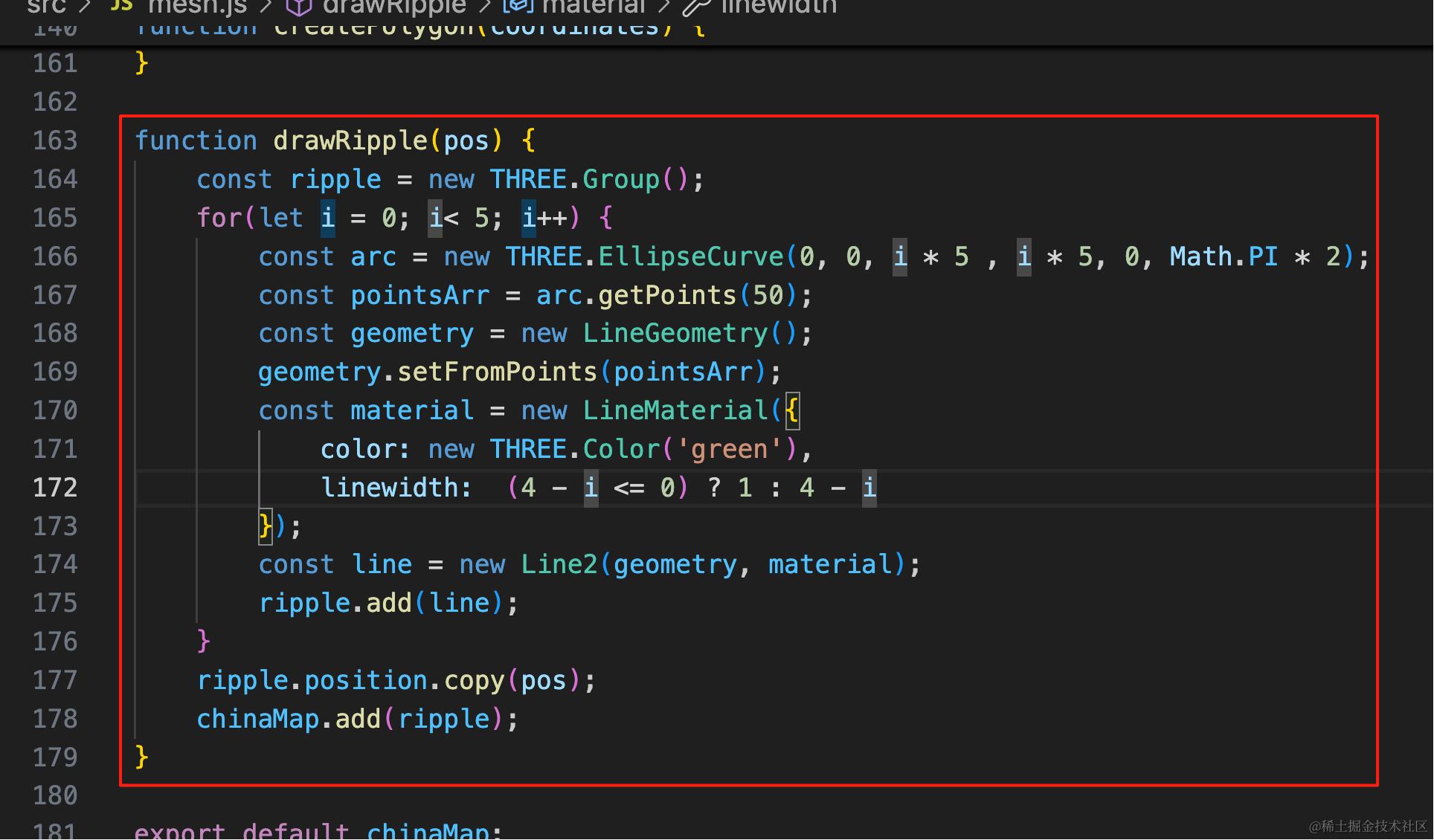1434x840 pixels.
Task: Click the variable icon before material breadcrumb
Action: pos(518,7)
